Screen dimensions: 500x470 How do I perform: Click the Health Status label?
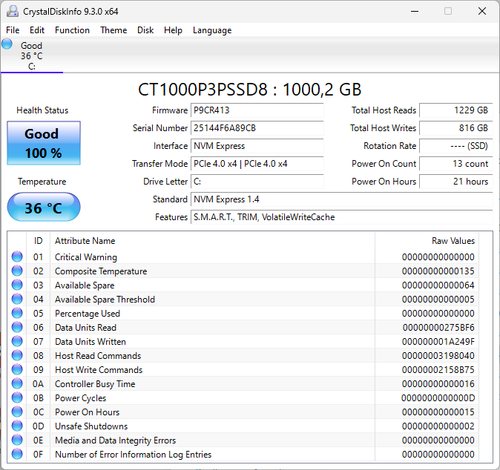42,110
